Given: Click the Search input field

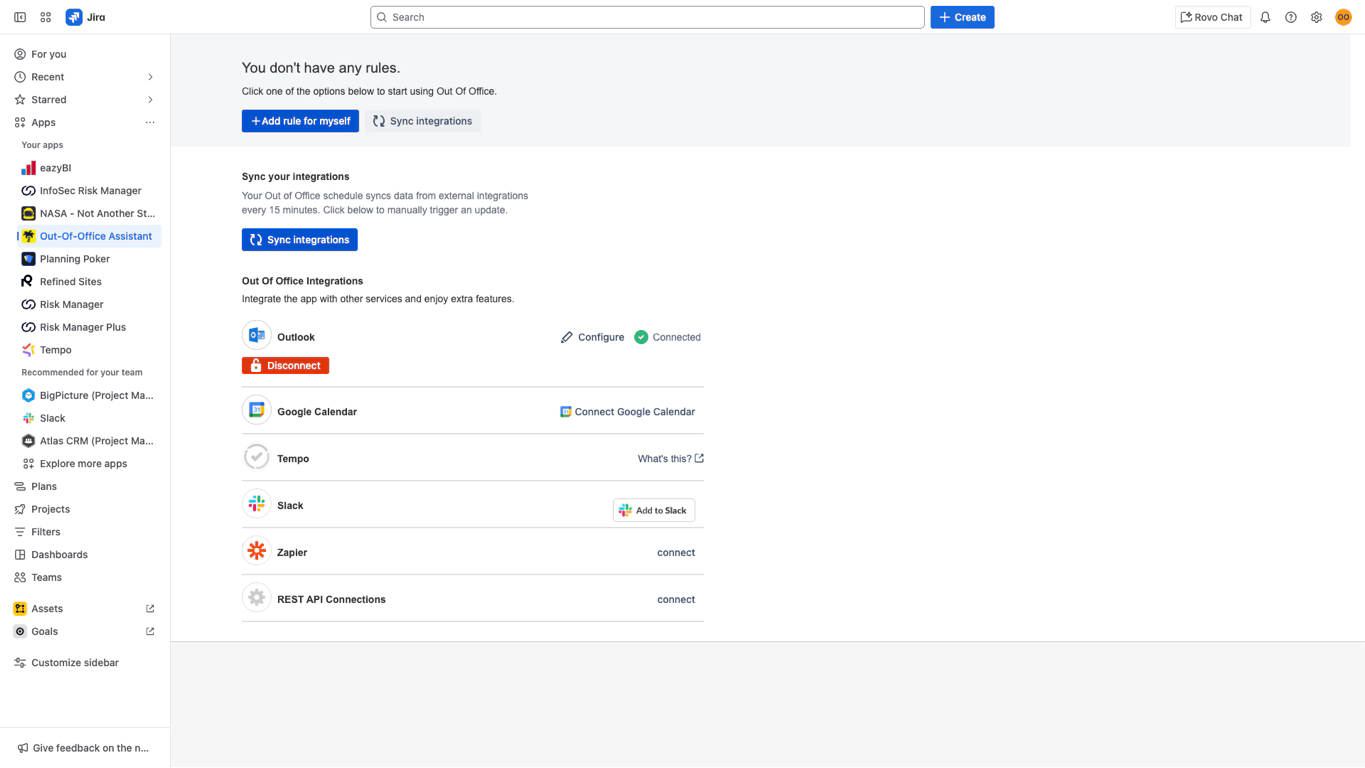Looking at the screenshot, I should click(647, 17).
